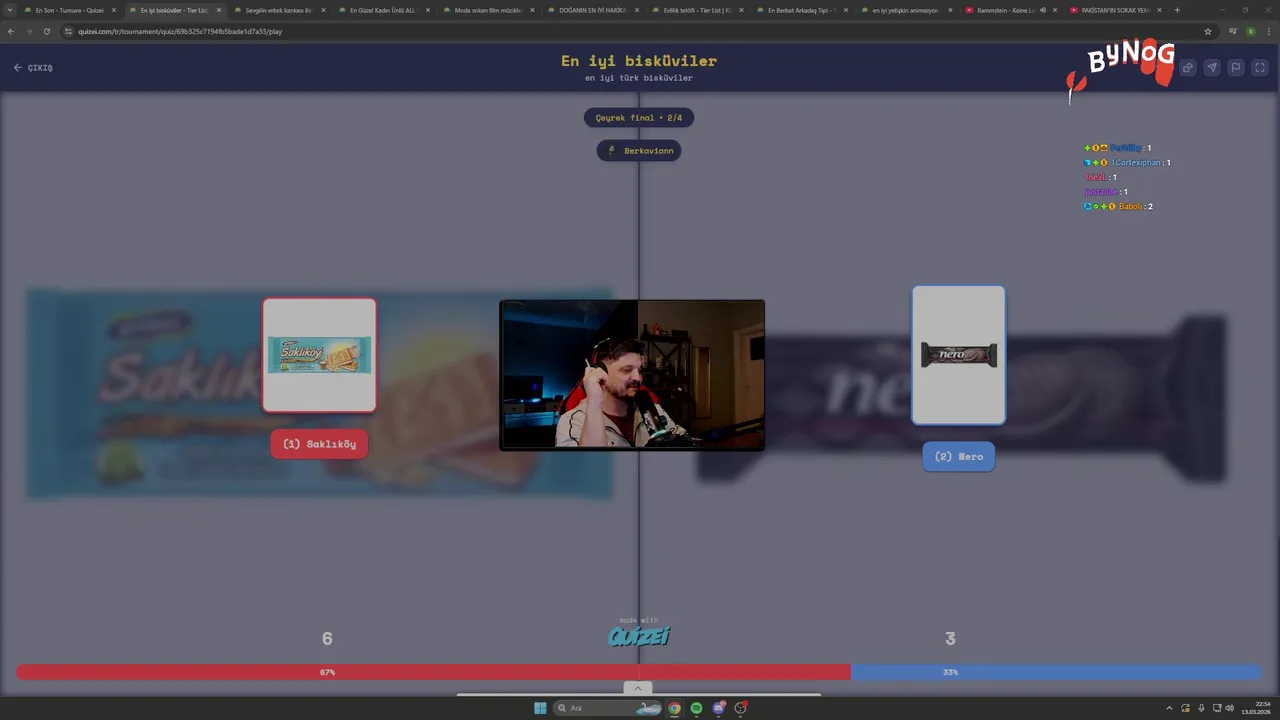1280x720 pixels.
Task: Click the flag report icon
Action: 1236,68
